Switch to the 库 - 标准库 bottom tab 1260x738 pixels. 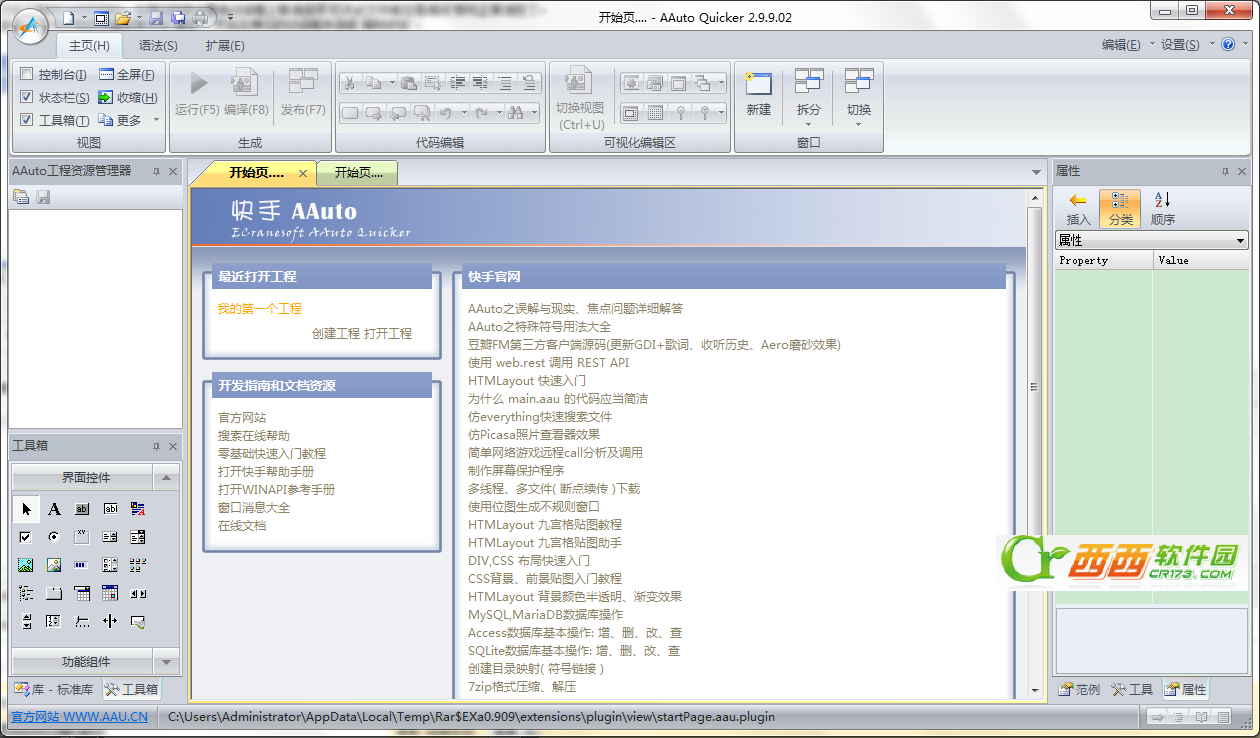coord(55,689)
